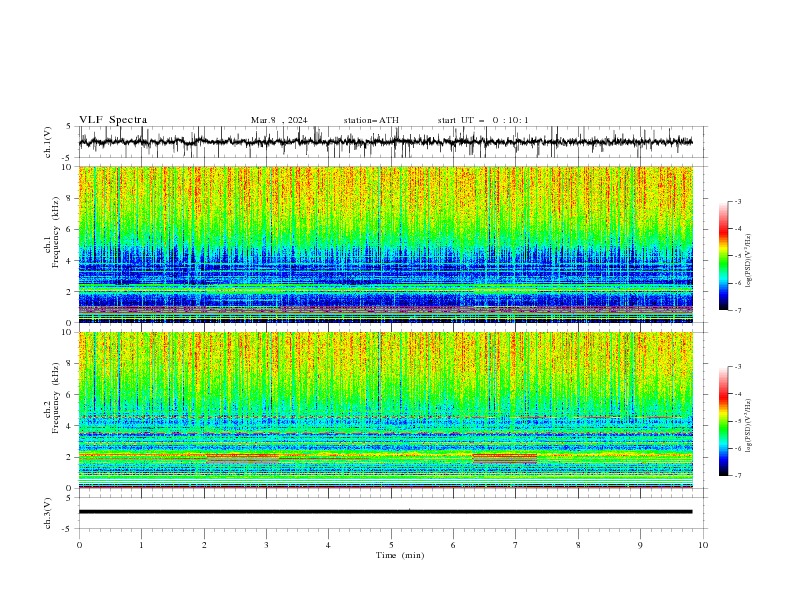Click the lower ch.2 color scale bar
The height and width of the screenshot is (612, 792).
[x=724, y=421]
